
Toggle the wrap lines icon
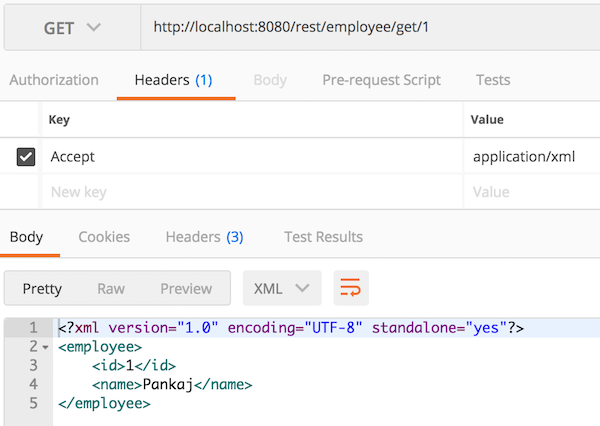click(x=351, y=288)
